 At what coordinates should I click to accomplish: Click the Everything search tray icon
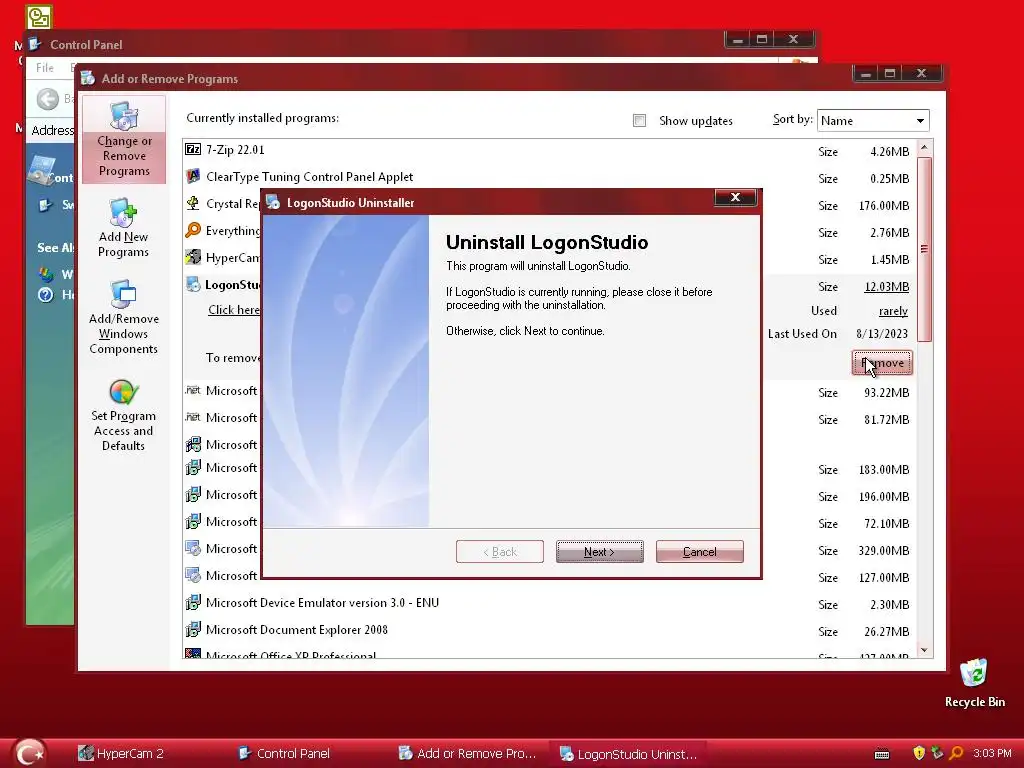coord(956,753)
